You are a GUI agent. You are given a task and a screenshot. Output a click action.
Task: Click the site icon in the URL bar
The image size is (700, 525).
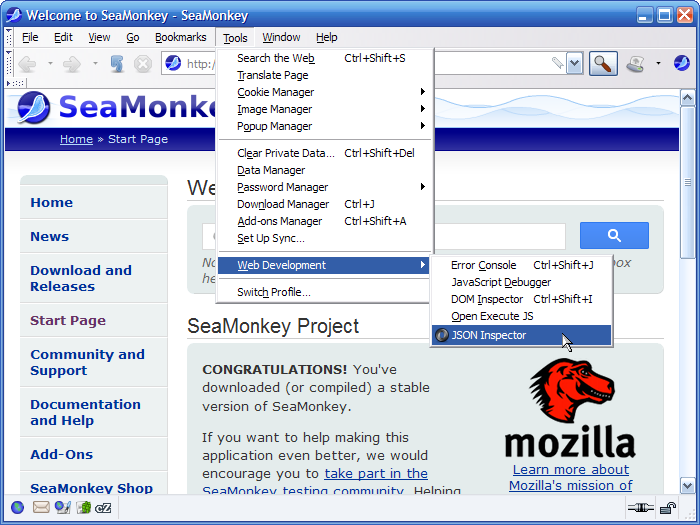click(173, 63)
